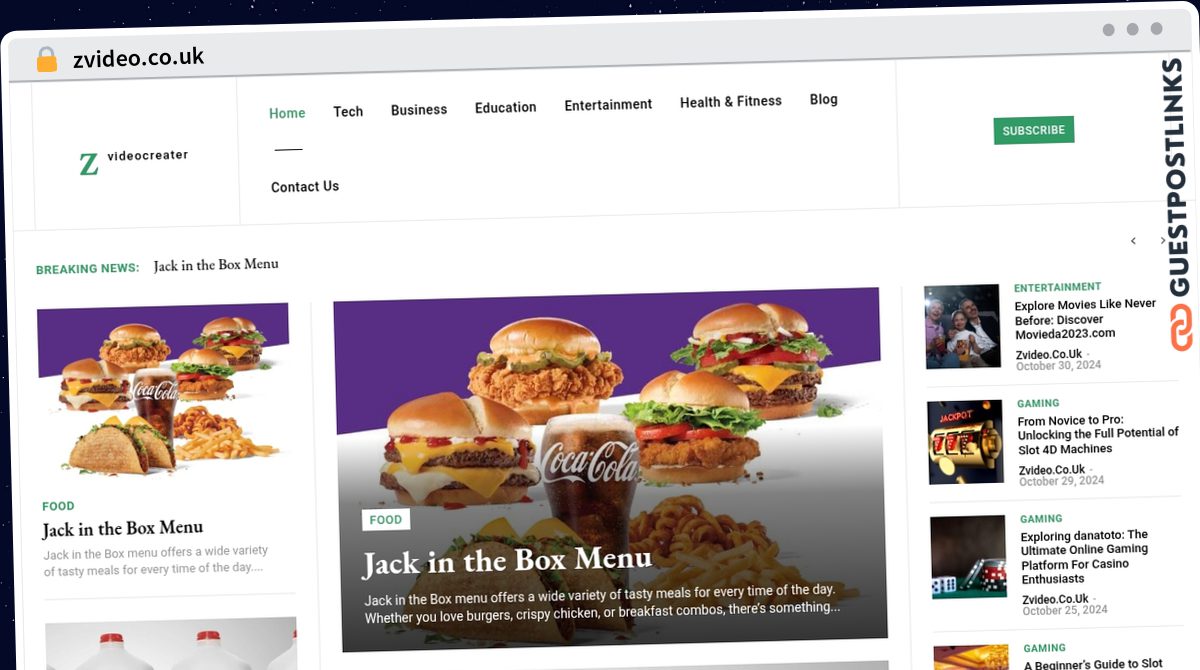This screenshot has height=670, width=1200.
Task: Select Entertainment in the navigation
Action: (x=608, y=104)
